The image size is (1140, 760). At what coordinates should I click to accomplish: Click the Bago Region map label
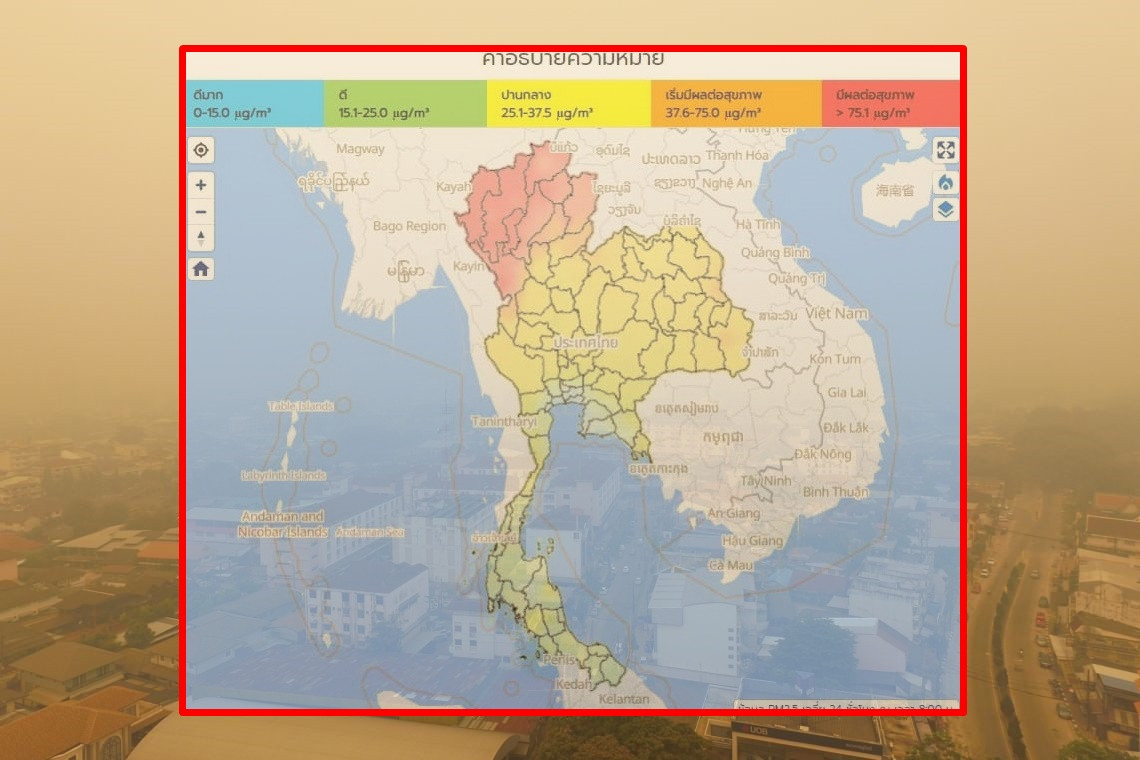click(x=409, y=226)
